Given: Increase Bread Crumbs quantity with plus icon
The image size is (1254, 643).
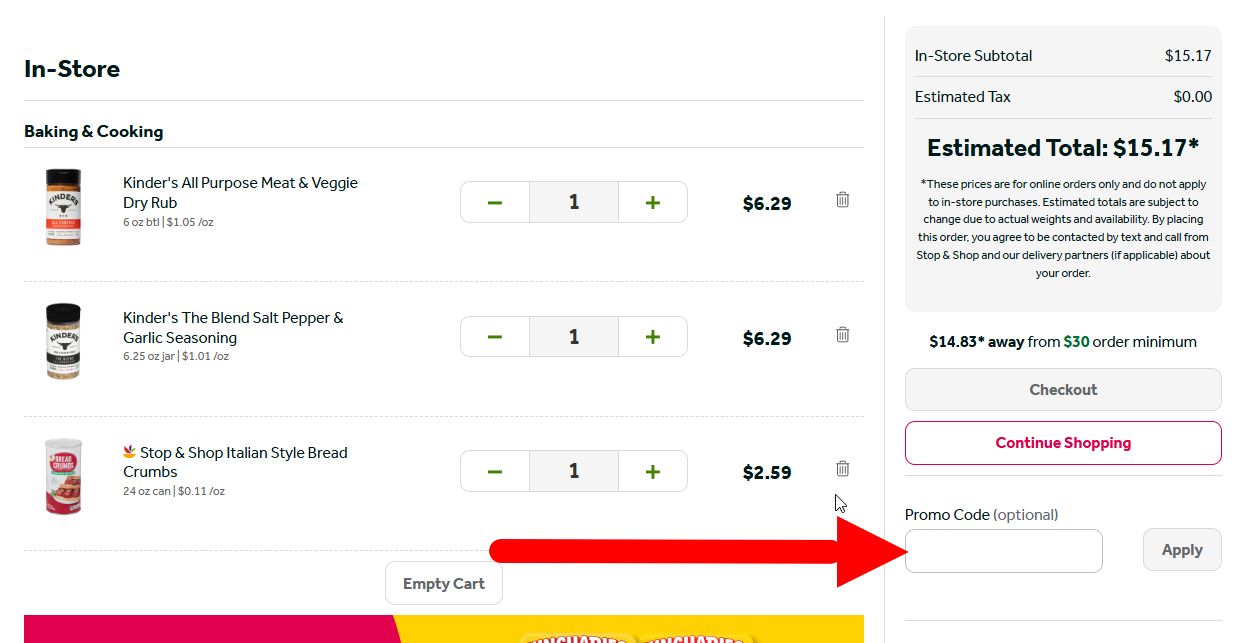Looking at the screenshot, I should [652, 470].
